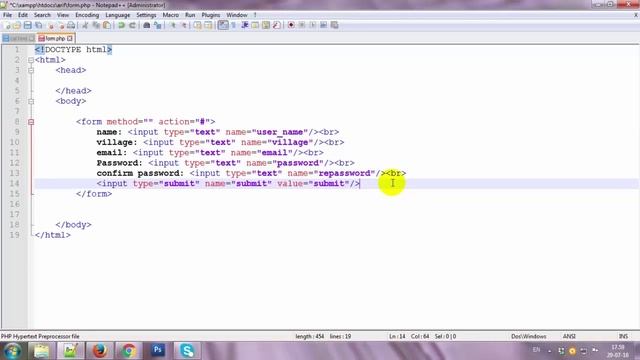This screenshot has height=360, width=640.
Task: Click the Dos\Windows line ending in status bar
Action: point(529,337)
